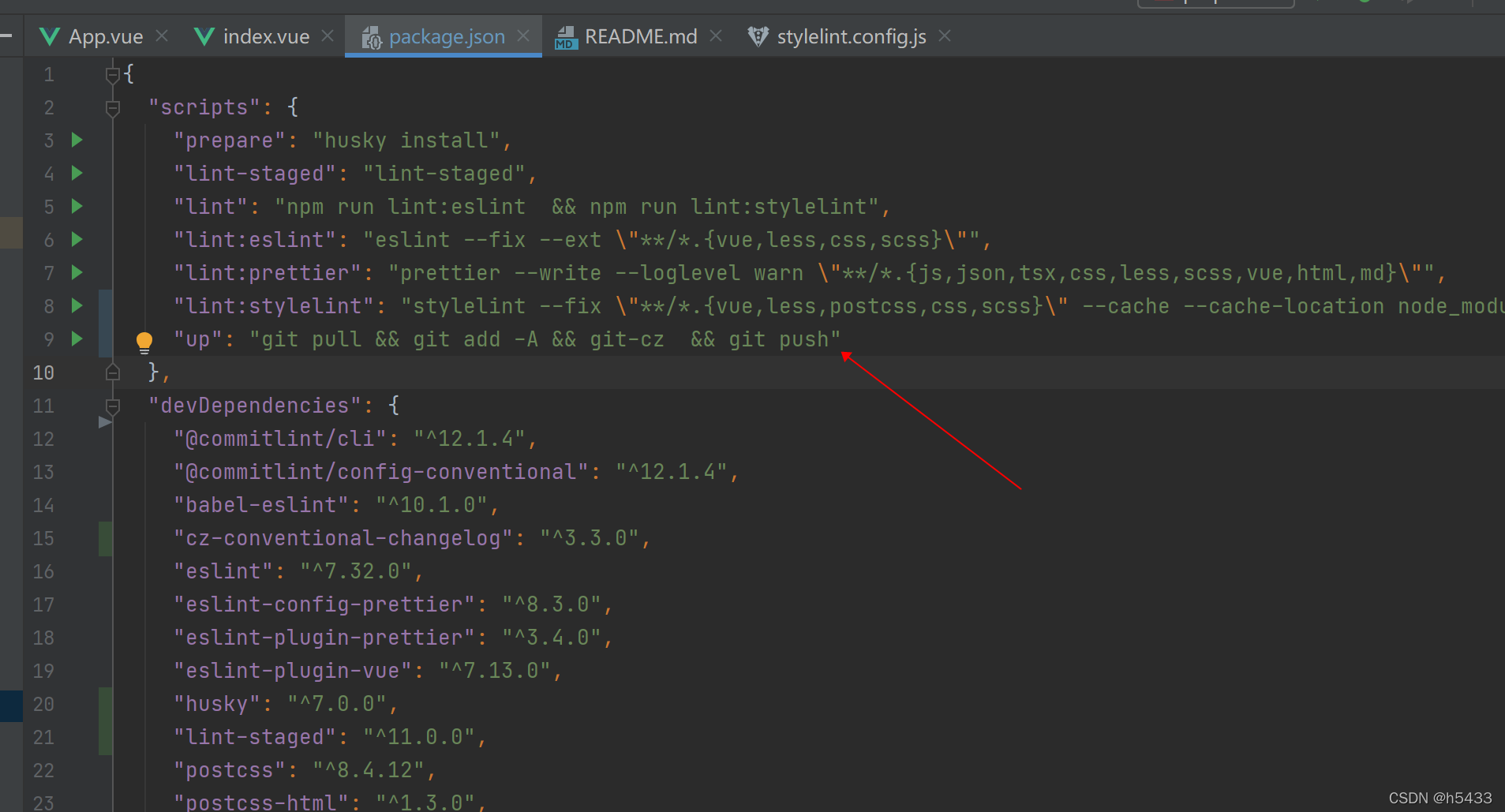
Task: Close the README.md tab
Action: pyautogui.click(x=716, y=36)
